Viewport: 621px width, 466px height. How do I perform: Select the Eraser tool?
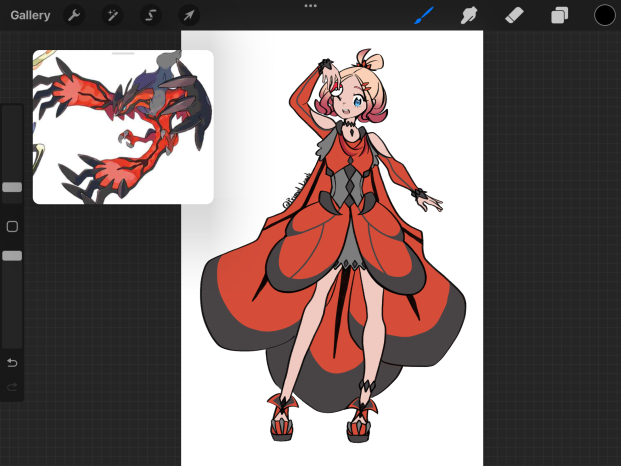pos(514,15)
